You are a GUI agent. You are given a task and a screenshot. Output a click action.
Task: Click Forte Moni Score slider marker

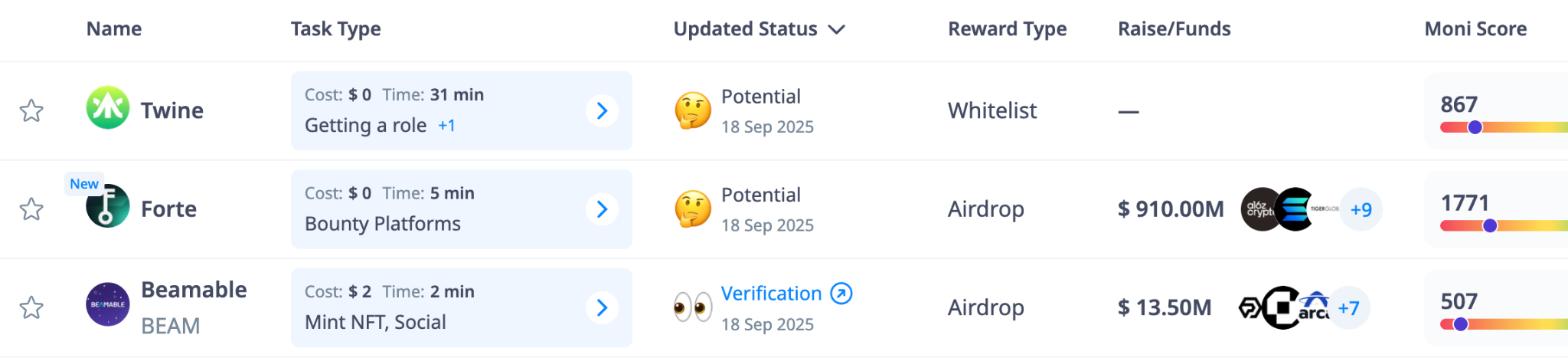click(x=1490, y=226)
